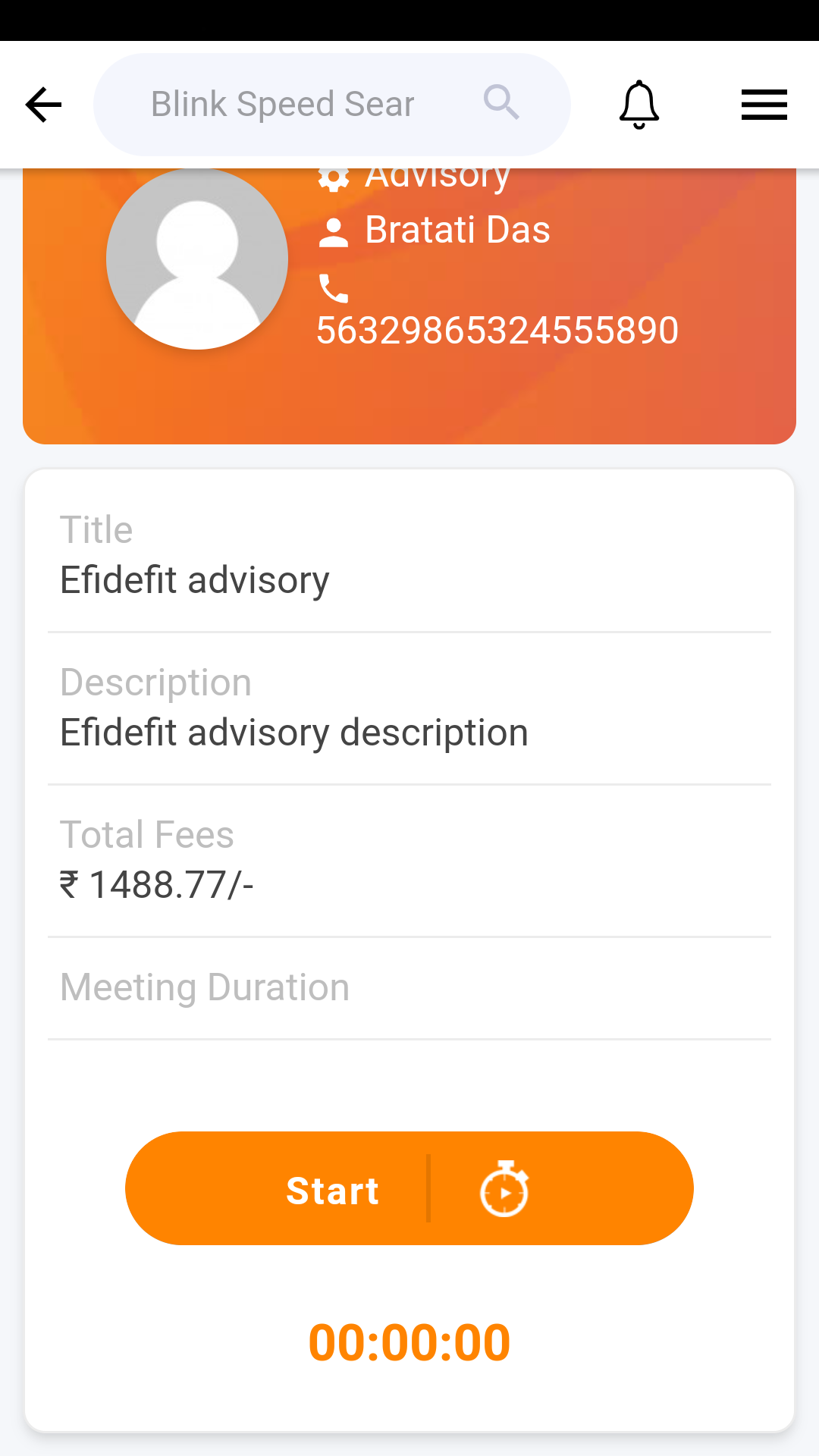Tap the back arrow icon
The height and width of the screenshot is (1456, 819).
tap(43, 105)
